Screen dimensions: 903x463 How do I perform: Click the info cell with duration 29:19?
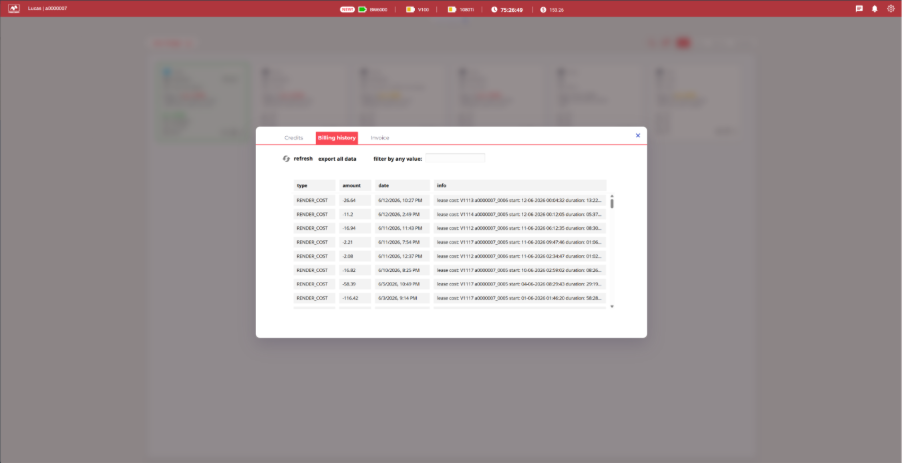[520, 284]
